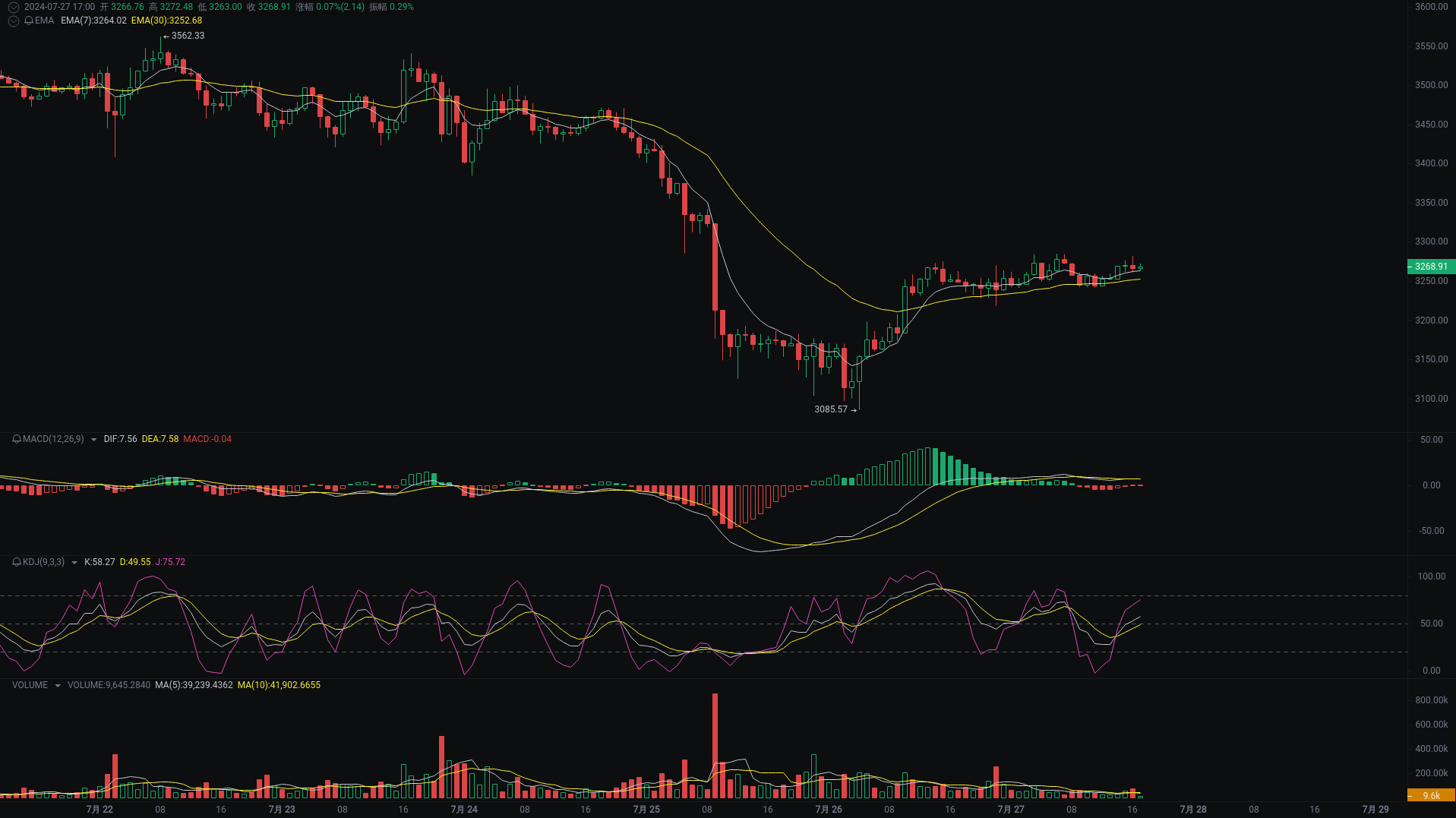Select the 7月27 label on the time axis

1010,810
